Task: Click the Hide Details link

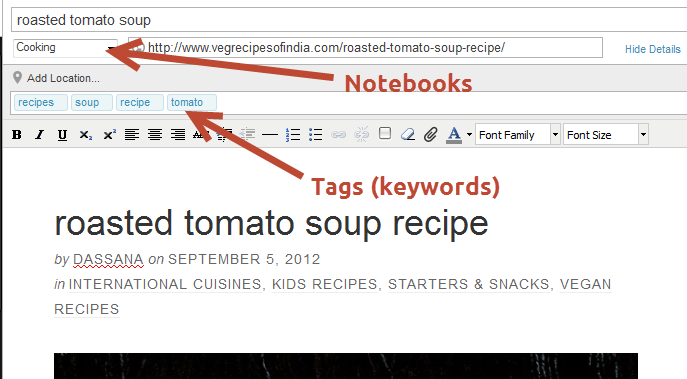Action: click(x=652, y=49)
